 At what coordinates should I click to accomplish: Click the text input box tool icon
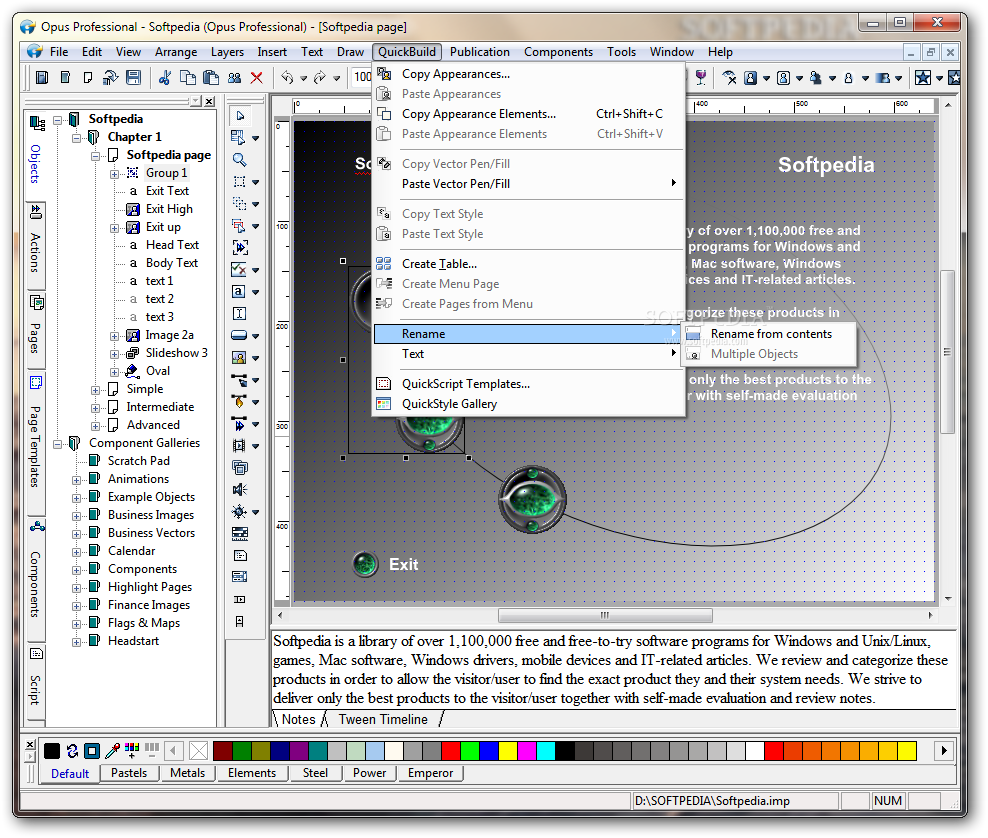(x=239, y=314)
